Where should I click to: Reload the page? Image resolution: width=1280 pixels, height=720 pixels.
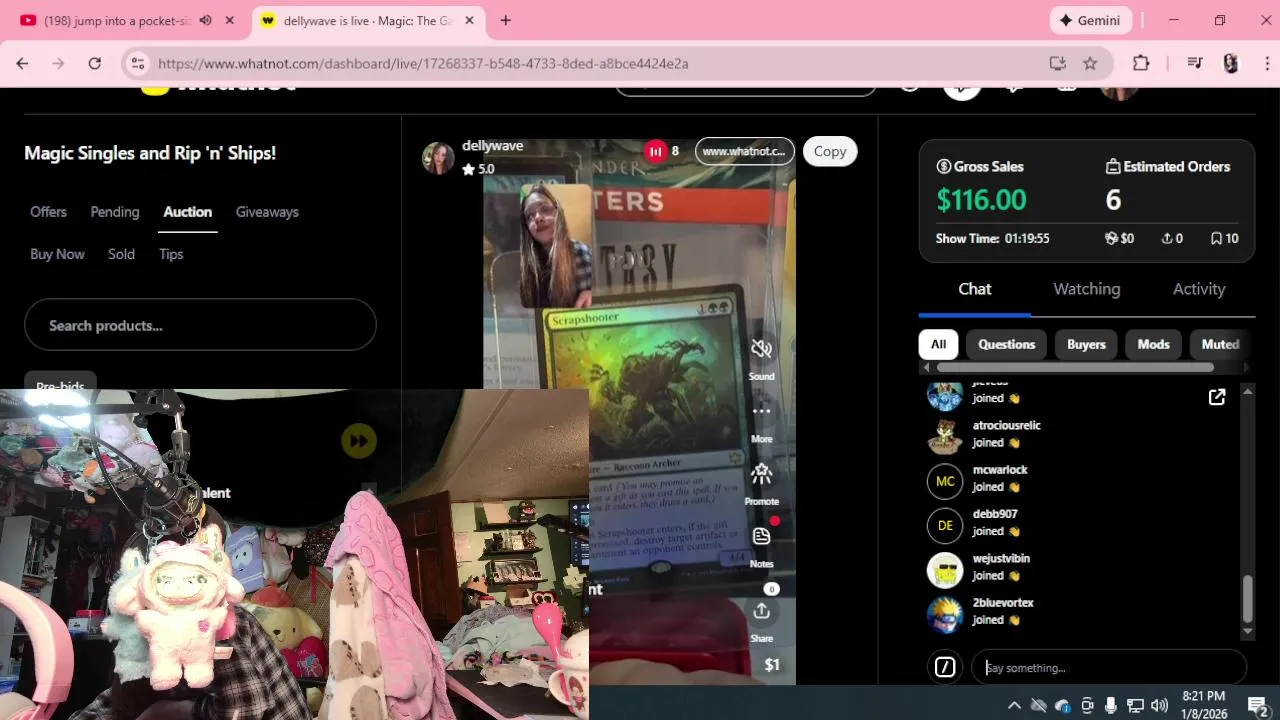[94, 63]
